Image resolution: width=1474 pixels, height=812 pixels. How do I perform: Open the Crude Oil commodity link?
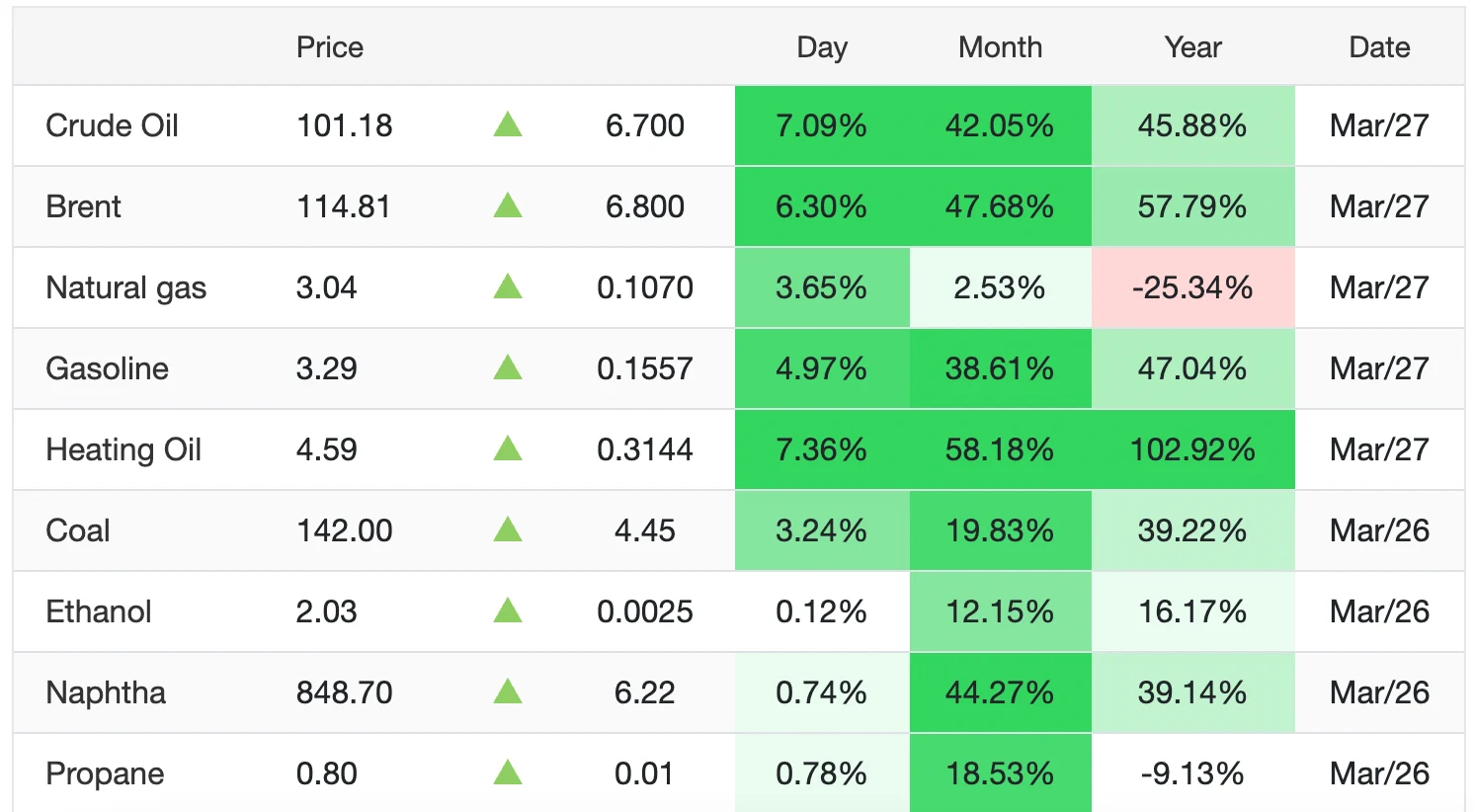(112, 125)
